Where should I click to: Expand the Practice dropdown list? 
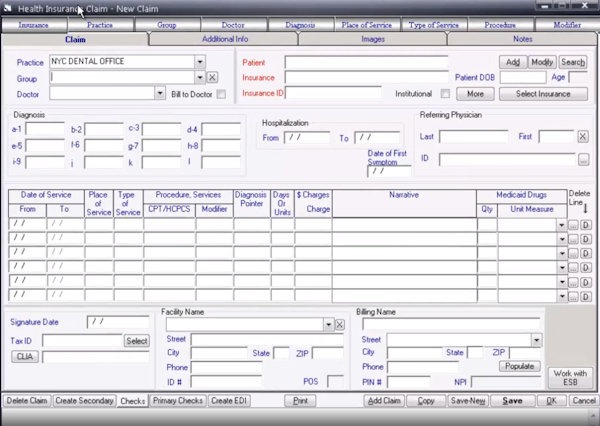200,62
